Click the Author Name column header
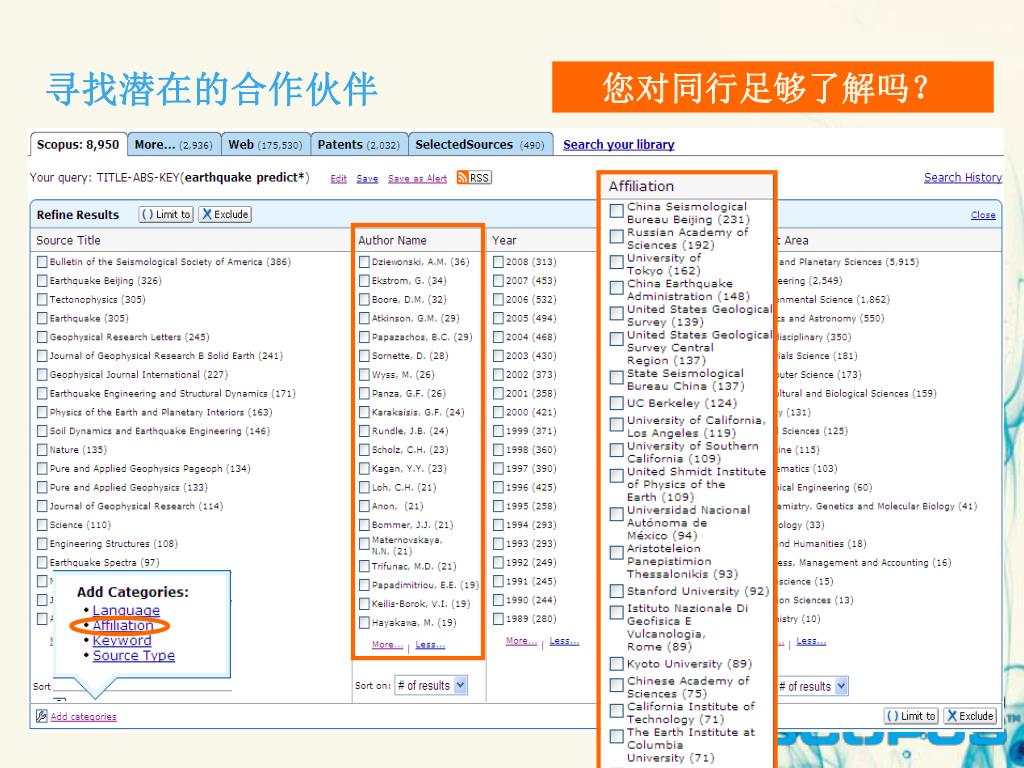The image size is (1024, 768). pyautogui.click(x=392, y=240)
